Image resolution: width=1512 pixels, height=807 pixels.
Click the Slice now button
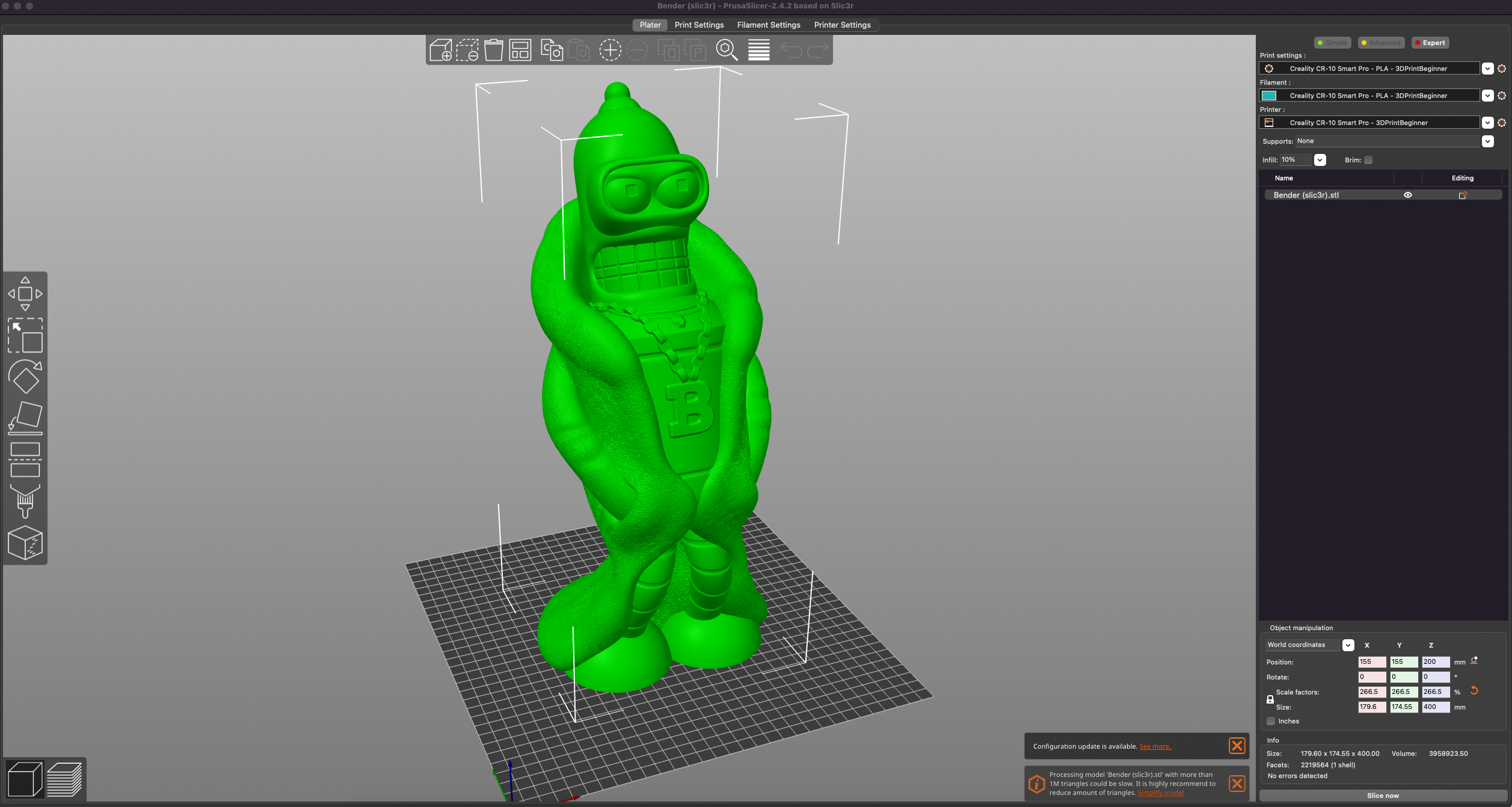[1383, 796]
